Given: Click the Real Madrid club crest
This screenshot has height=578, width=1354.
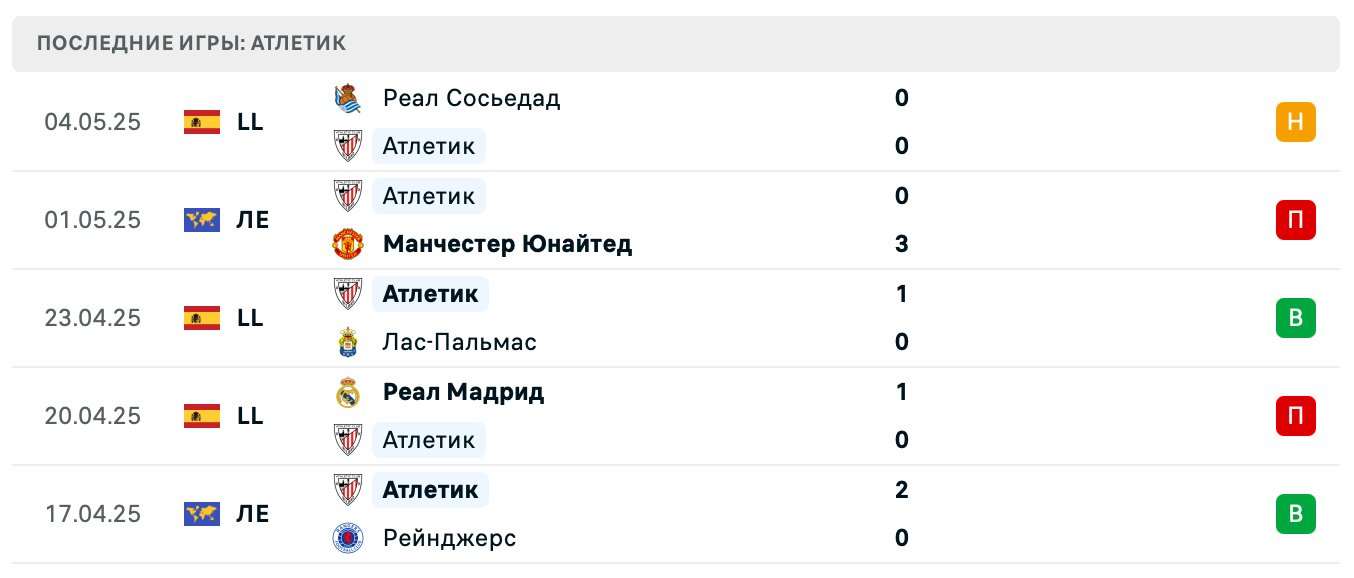Looking at the screenshot, I should coord(347,392).
